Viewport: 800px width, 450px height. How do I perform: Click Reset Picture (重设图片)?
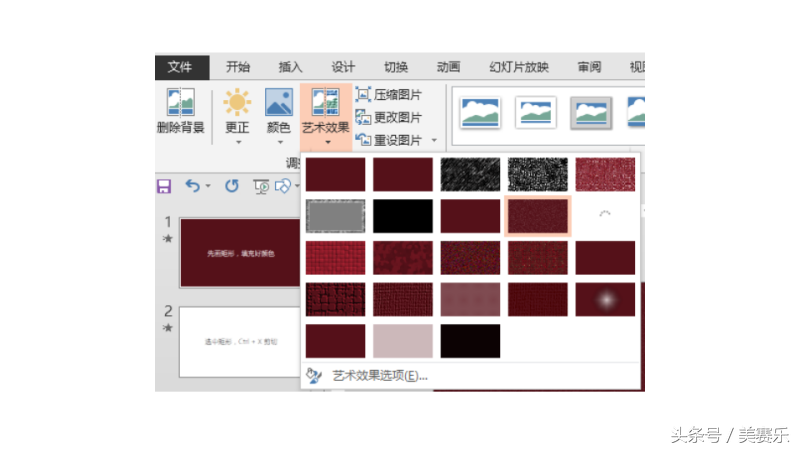389,140
